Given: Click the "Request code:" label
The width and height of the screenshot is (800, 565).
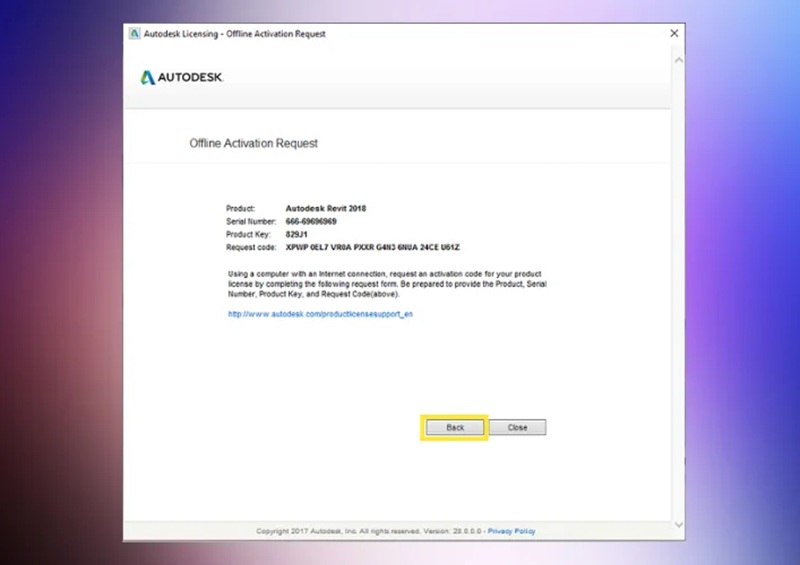Looking at the screenshot, I should click(x=251, y=246).
